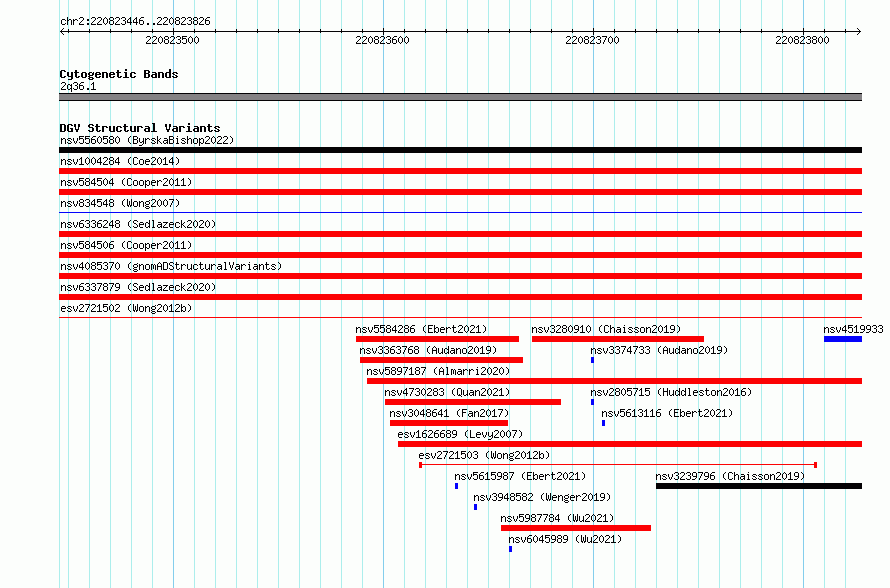The image size is (890, 588).
Task: Open variant nsv6045989 (Wu2021)
Action: tap(565, 539)
